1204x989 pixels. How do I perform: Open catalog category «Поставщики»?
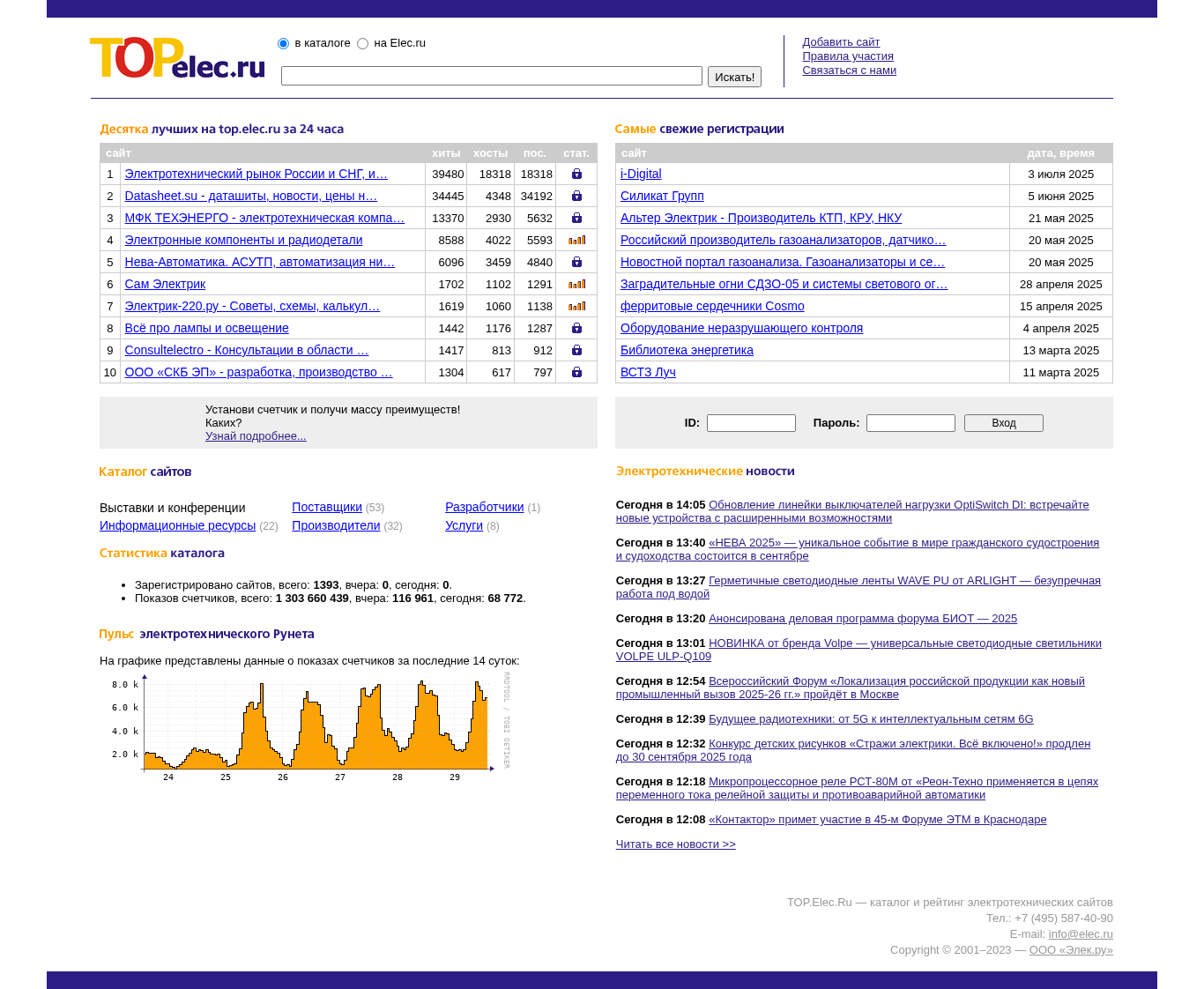click(x=327, y=507)
